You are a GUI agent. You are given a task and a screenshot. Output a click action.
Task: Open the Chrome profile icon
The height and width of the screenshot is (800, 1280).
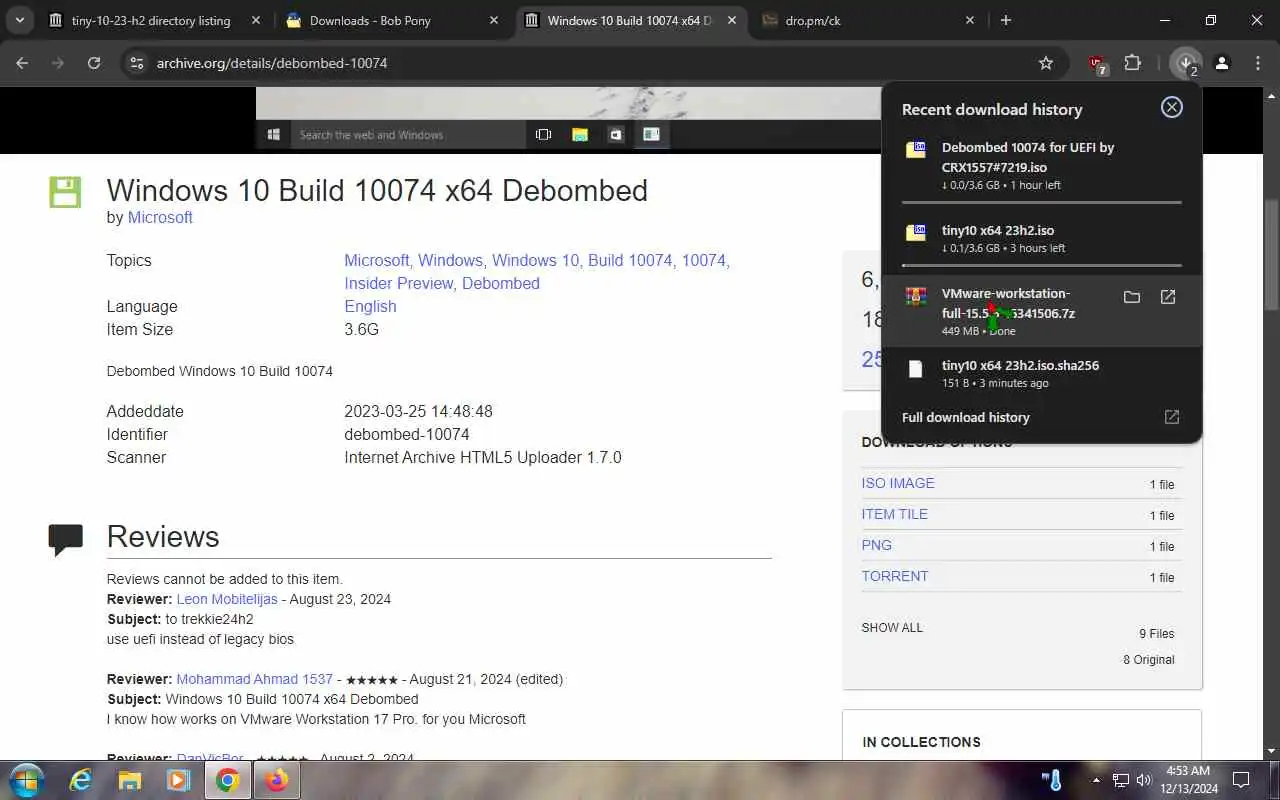click(x=1222, y=63)
